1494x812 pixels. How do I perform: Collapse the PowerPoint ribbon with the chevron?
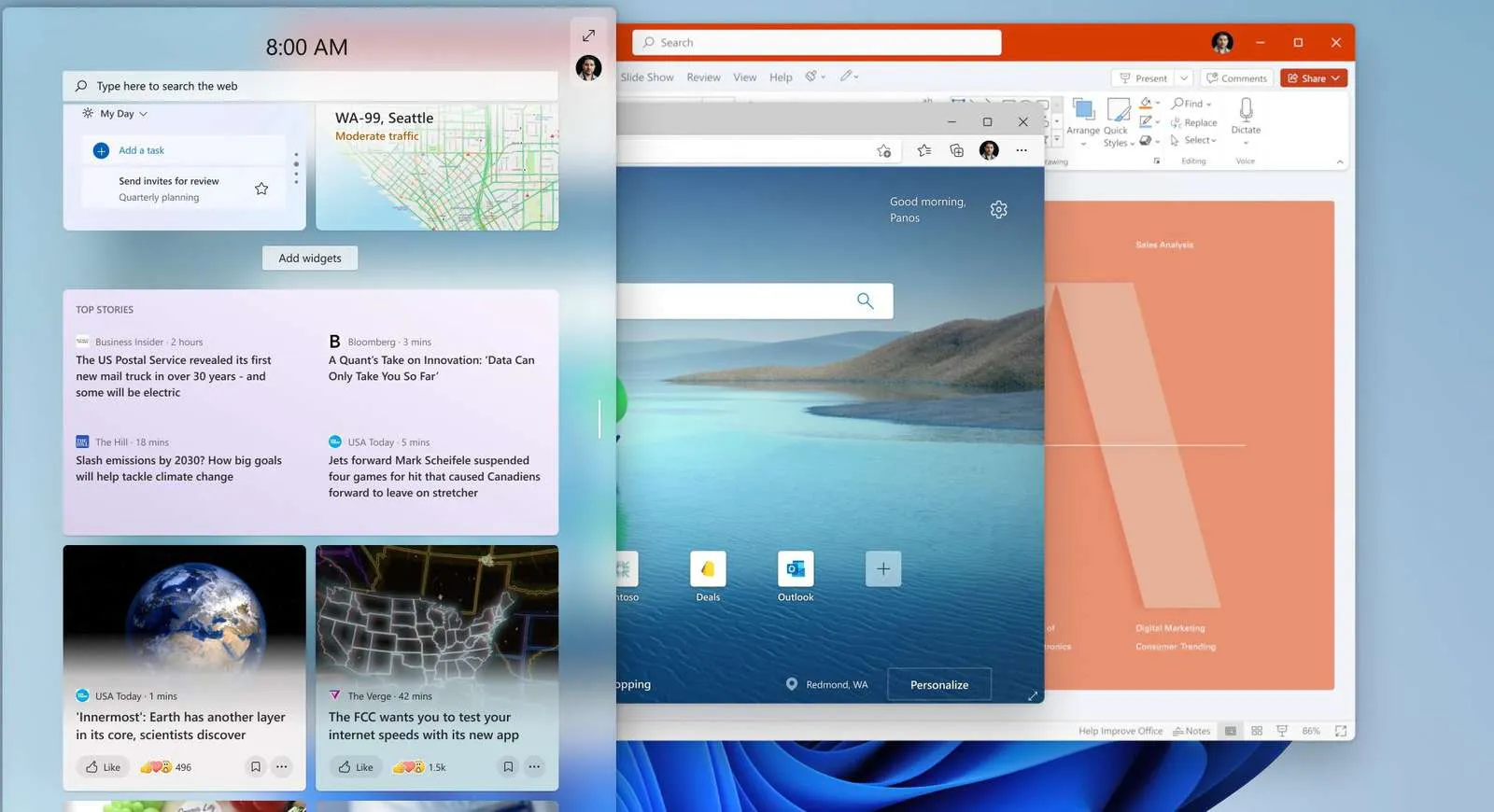click(1340, 161)
